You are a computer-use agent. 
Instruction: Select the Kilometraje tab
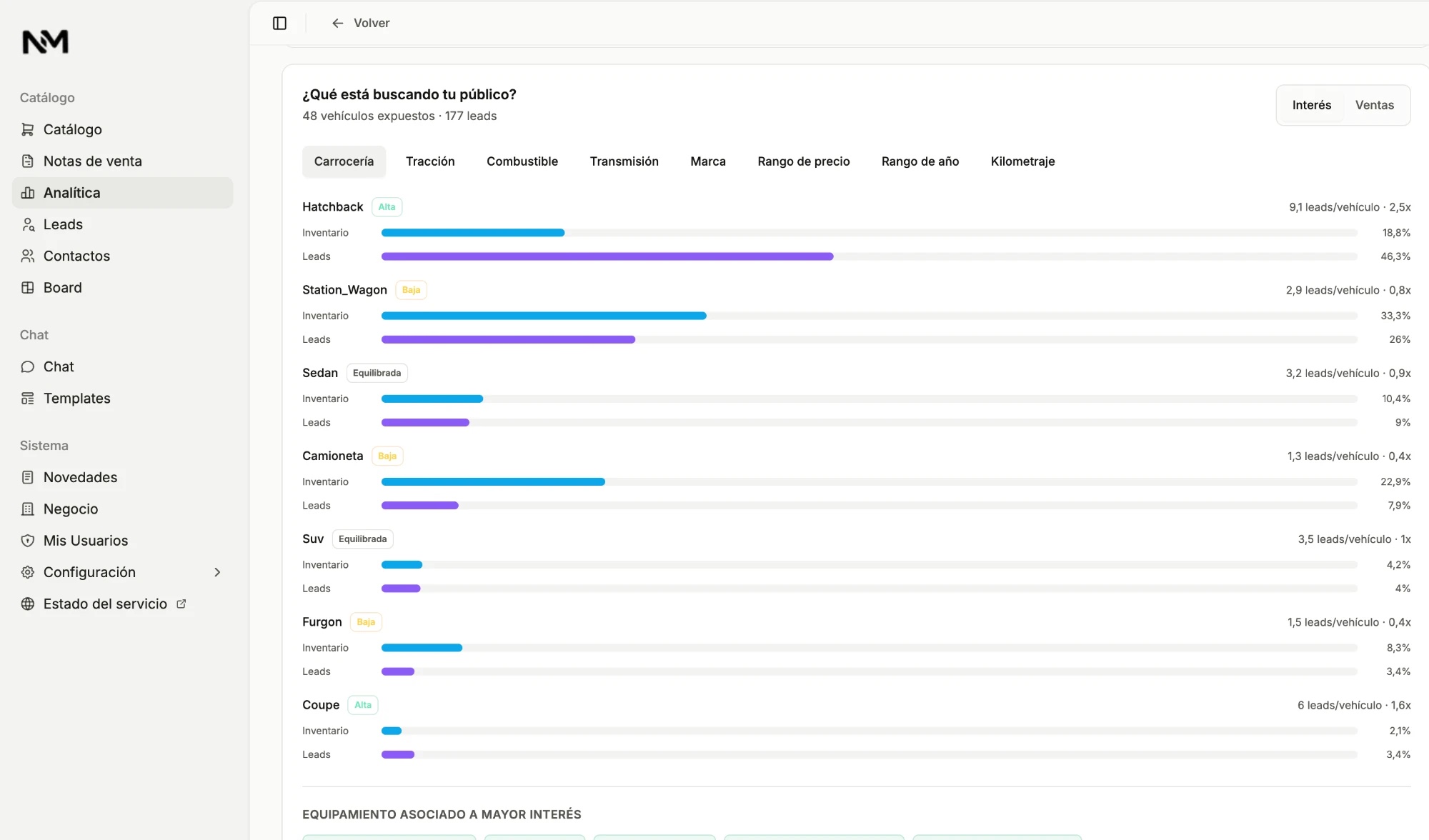(1022, 161)
